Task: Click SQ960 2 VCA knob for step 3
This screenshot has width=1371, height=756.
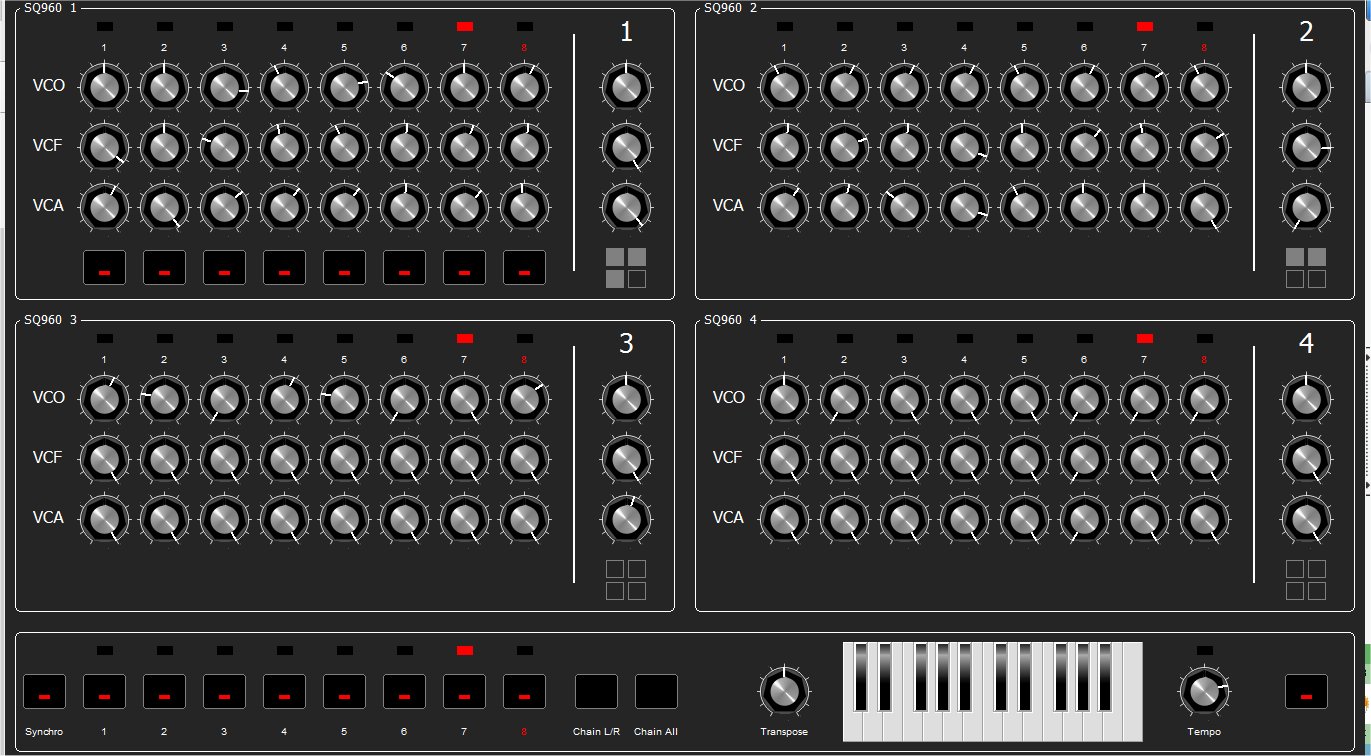Action: point(904,207)
